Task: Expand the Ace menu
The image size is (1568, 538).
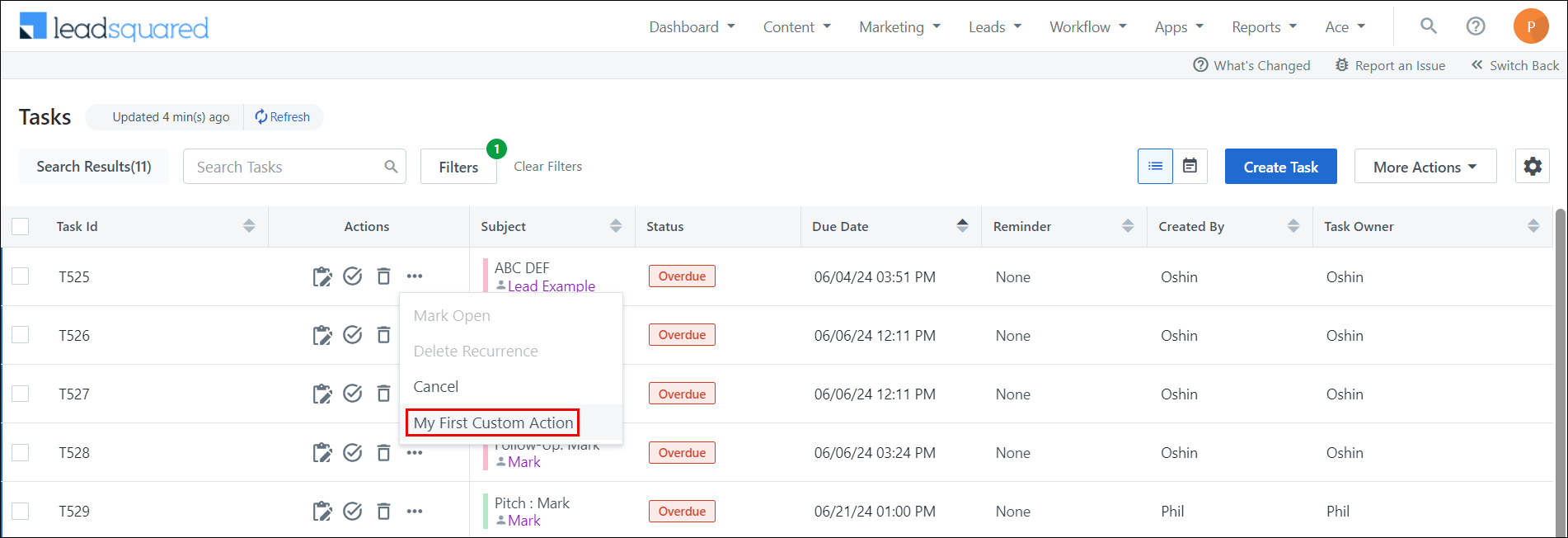Action: (x=1345, y=27)
